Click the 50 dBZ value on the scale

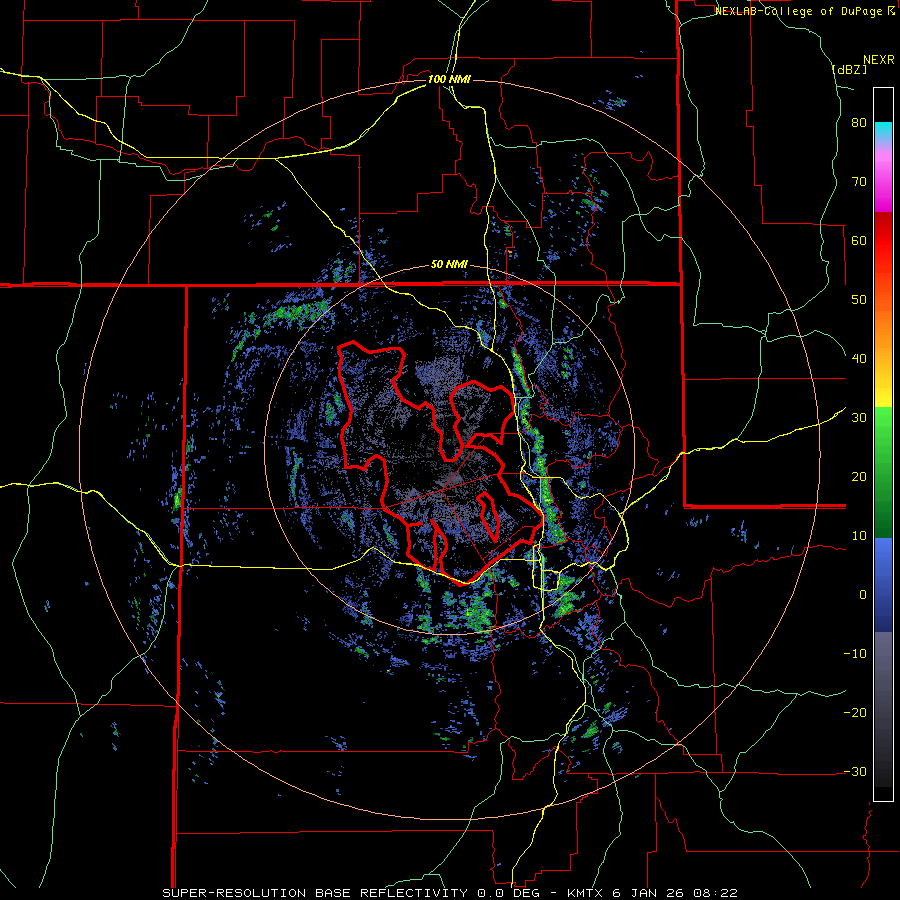859,300
